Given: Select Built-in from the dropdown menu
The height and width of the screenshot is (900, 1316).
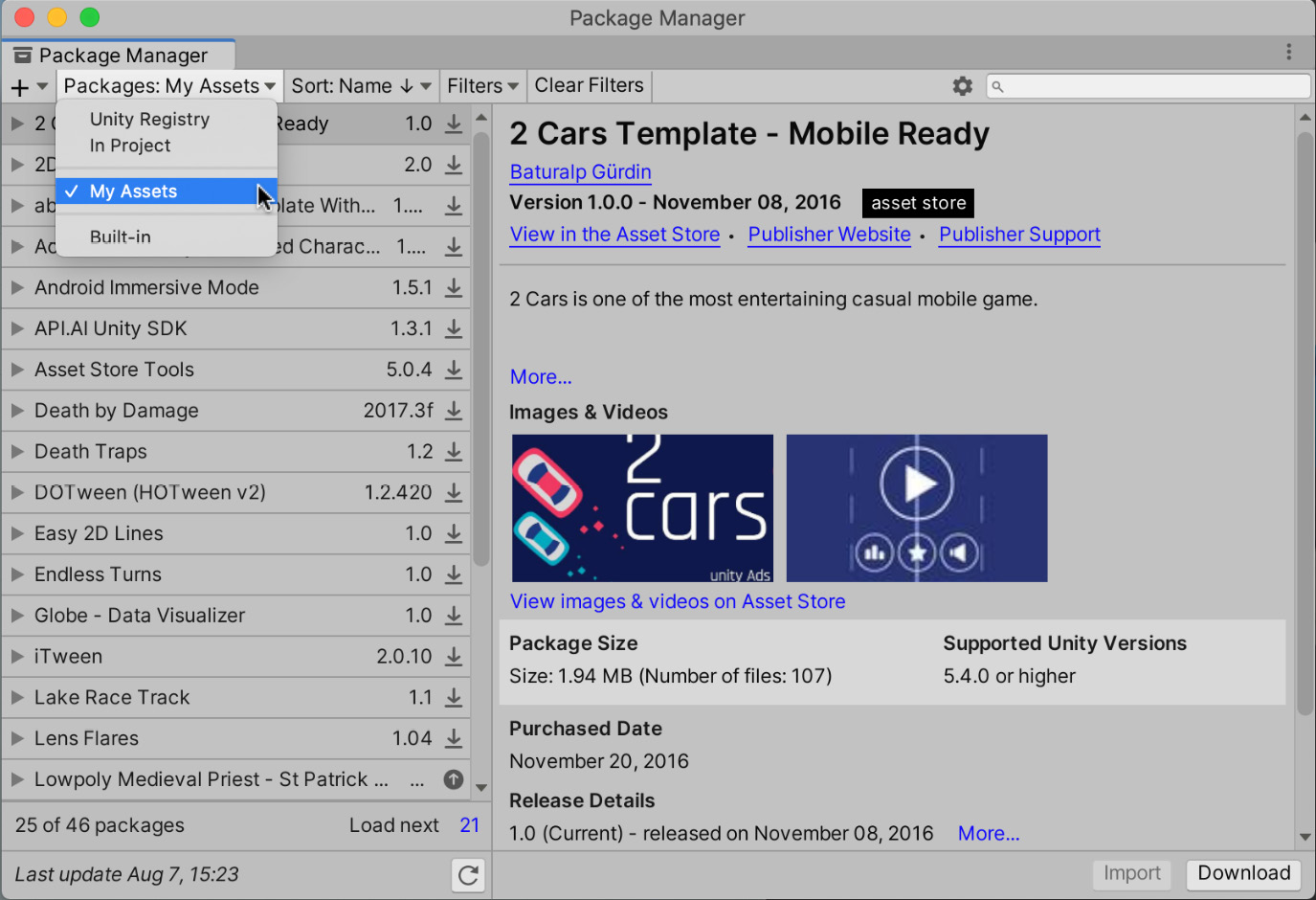Looking at the screenshot, I should (x=167, y=236).
